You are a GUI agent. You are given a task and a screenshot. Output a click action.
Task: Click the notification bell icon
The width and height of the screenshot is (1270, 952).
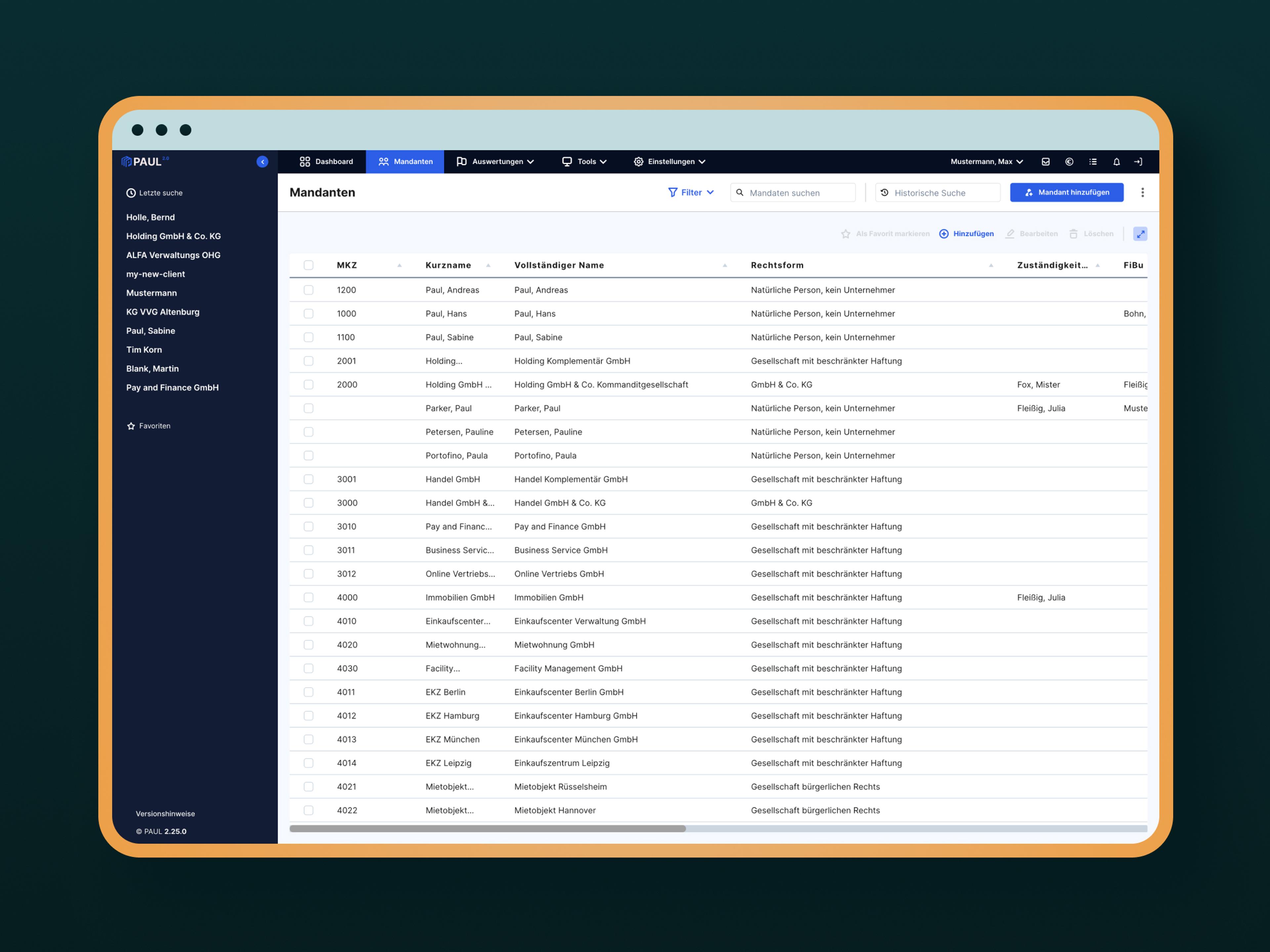coord(1116,162)
